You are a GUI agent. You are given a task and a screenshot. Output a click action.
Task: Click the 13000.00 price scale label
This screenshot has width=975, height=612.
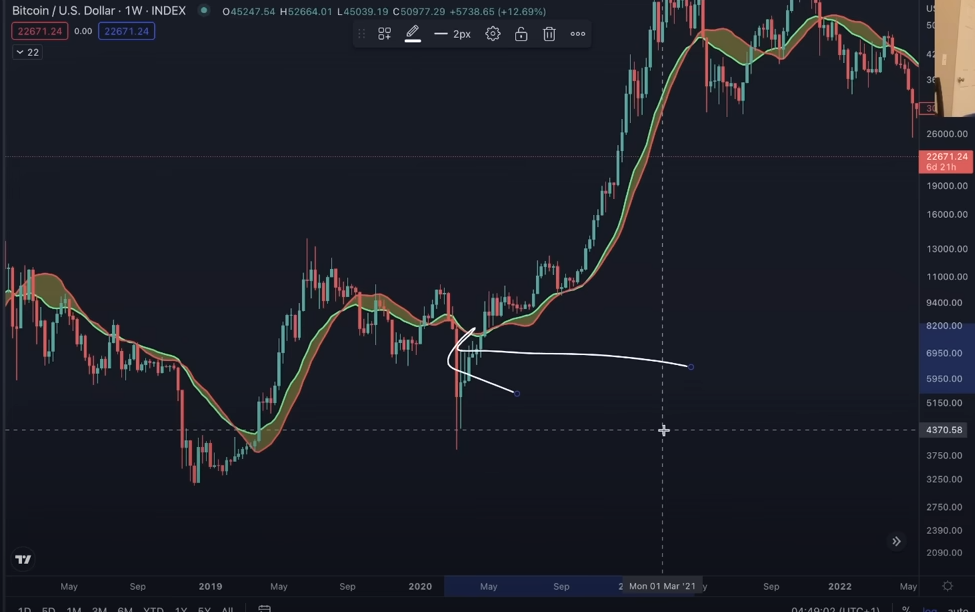coord(946,249)
